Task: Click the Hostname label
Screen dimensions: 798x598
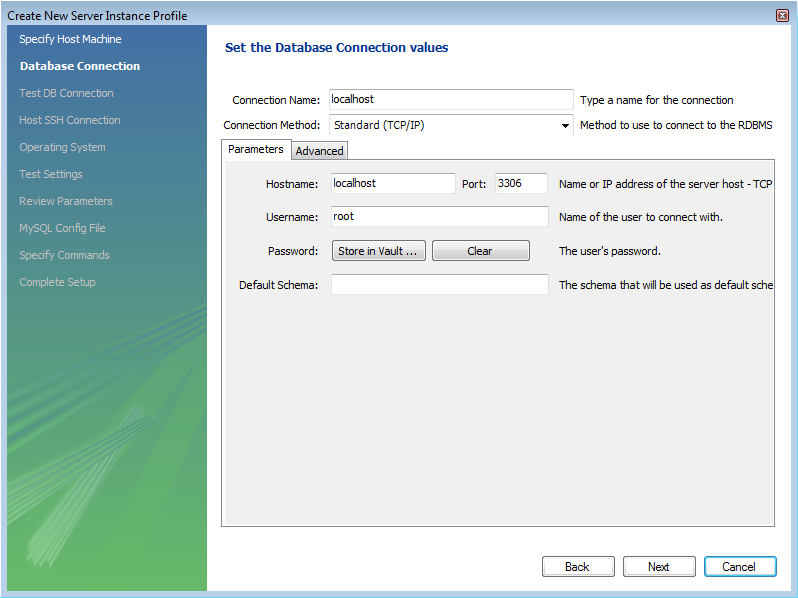Action: pos(292,184)
